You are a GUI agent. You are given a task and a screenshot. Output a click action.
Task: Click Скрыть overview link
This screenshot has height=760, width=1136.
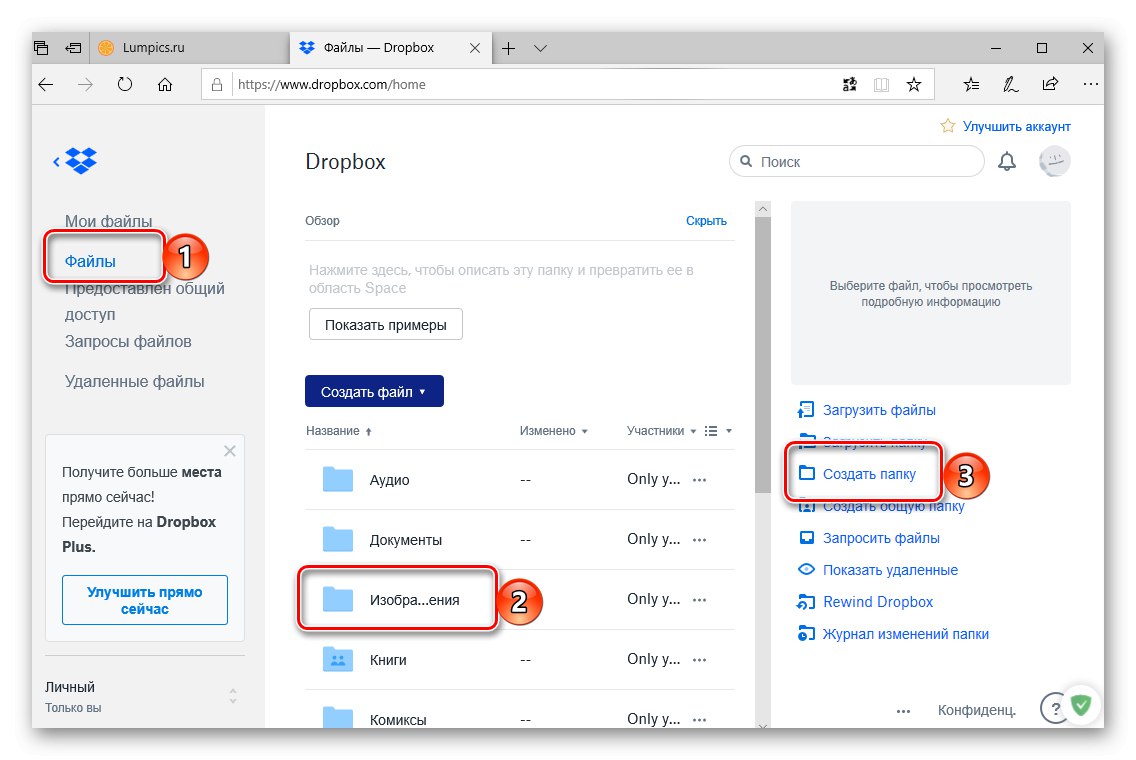[706, 220]
